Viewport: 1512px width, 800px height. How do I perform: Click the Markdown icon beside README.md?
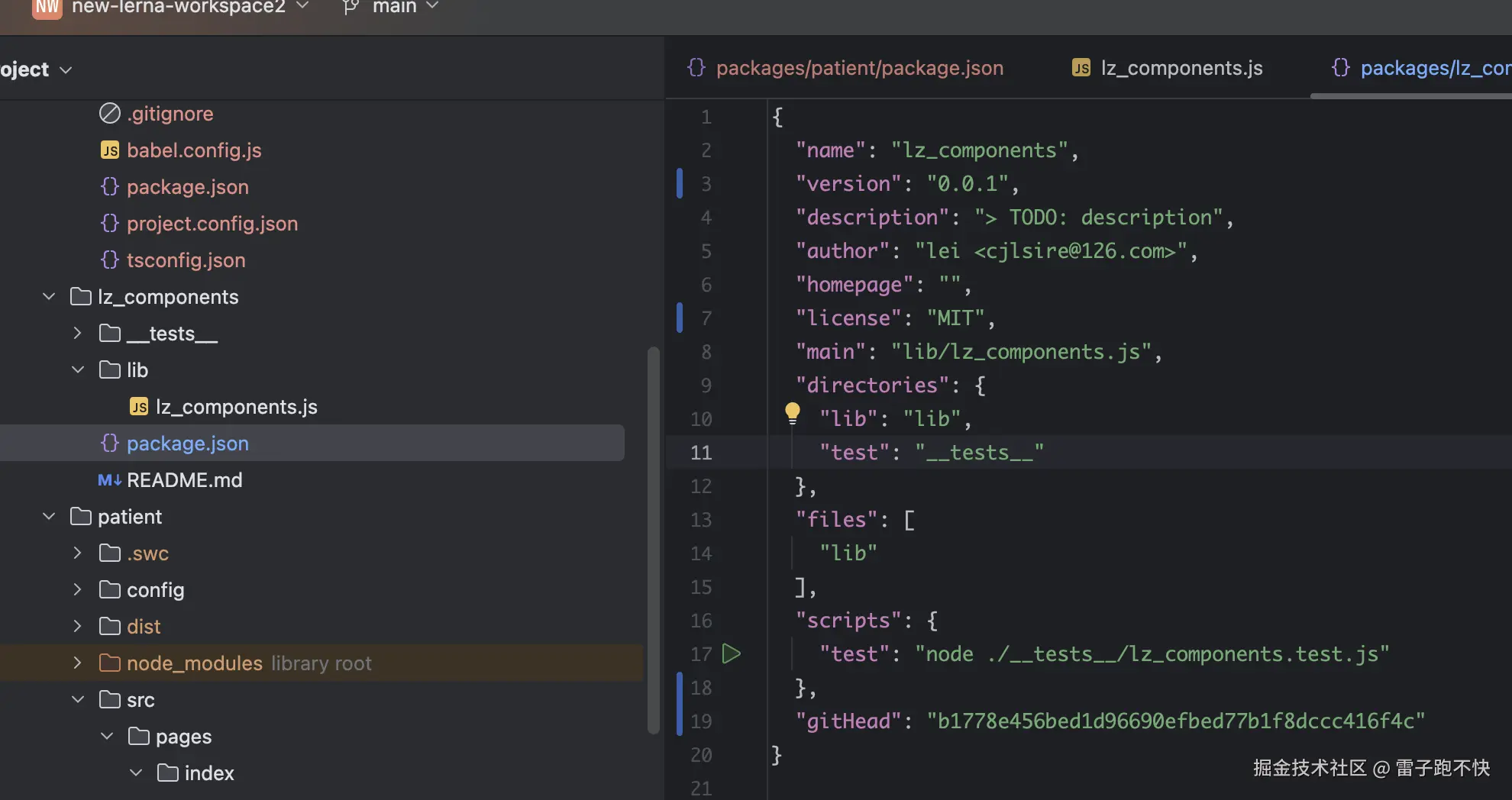109,480
